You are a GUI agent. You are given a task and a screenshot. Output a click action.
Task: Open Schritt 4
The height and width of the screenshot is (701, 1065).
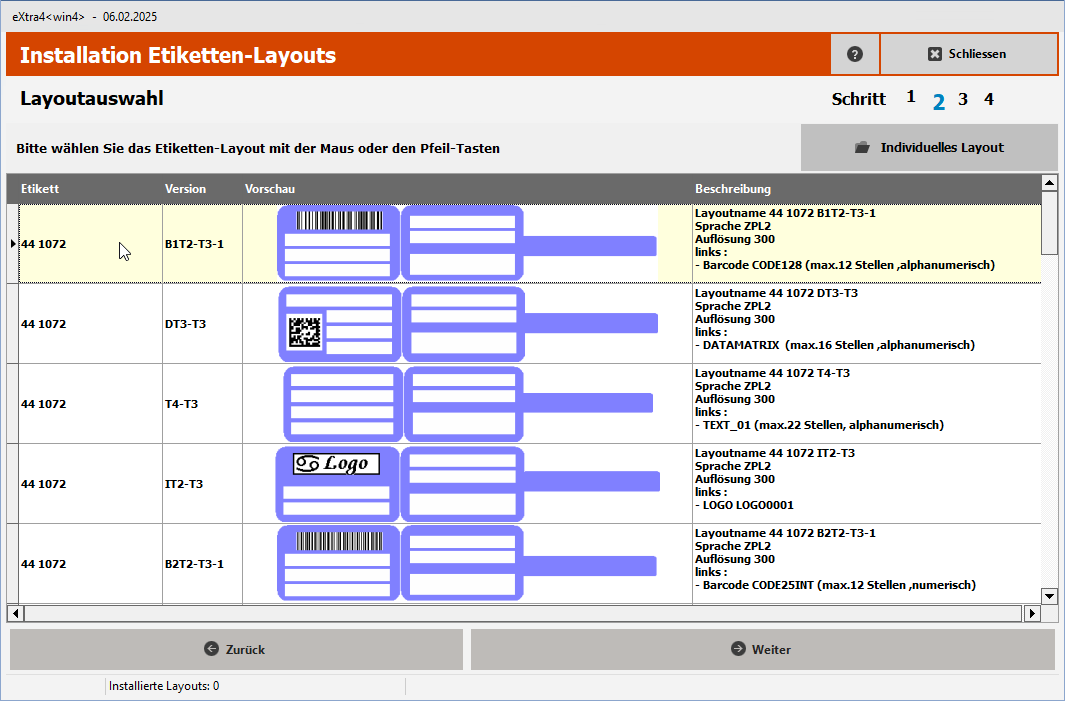click(988, 99)
